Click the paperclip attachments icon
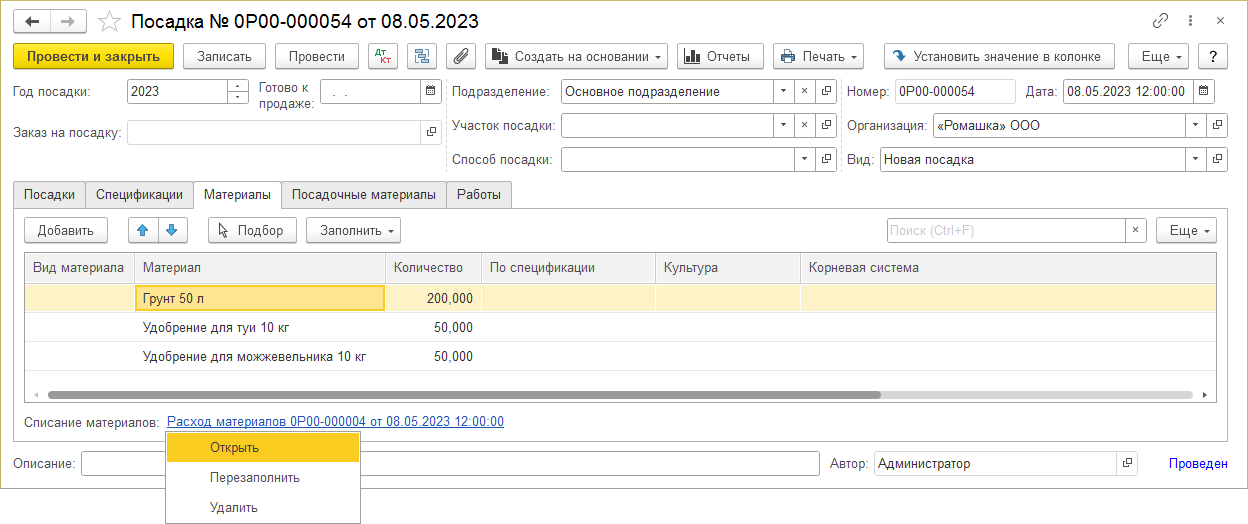Screen dimensions: 1248x524 click(460, 57)
